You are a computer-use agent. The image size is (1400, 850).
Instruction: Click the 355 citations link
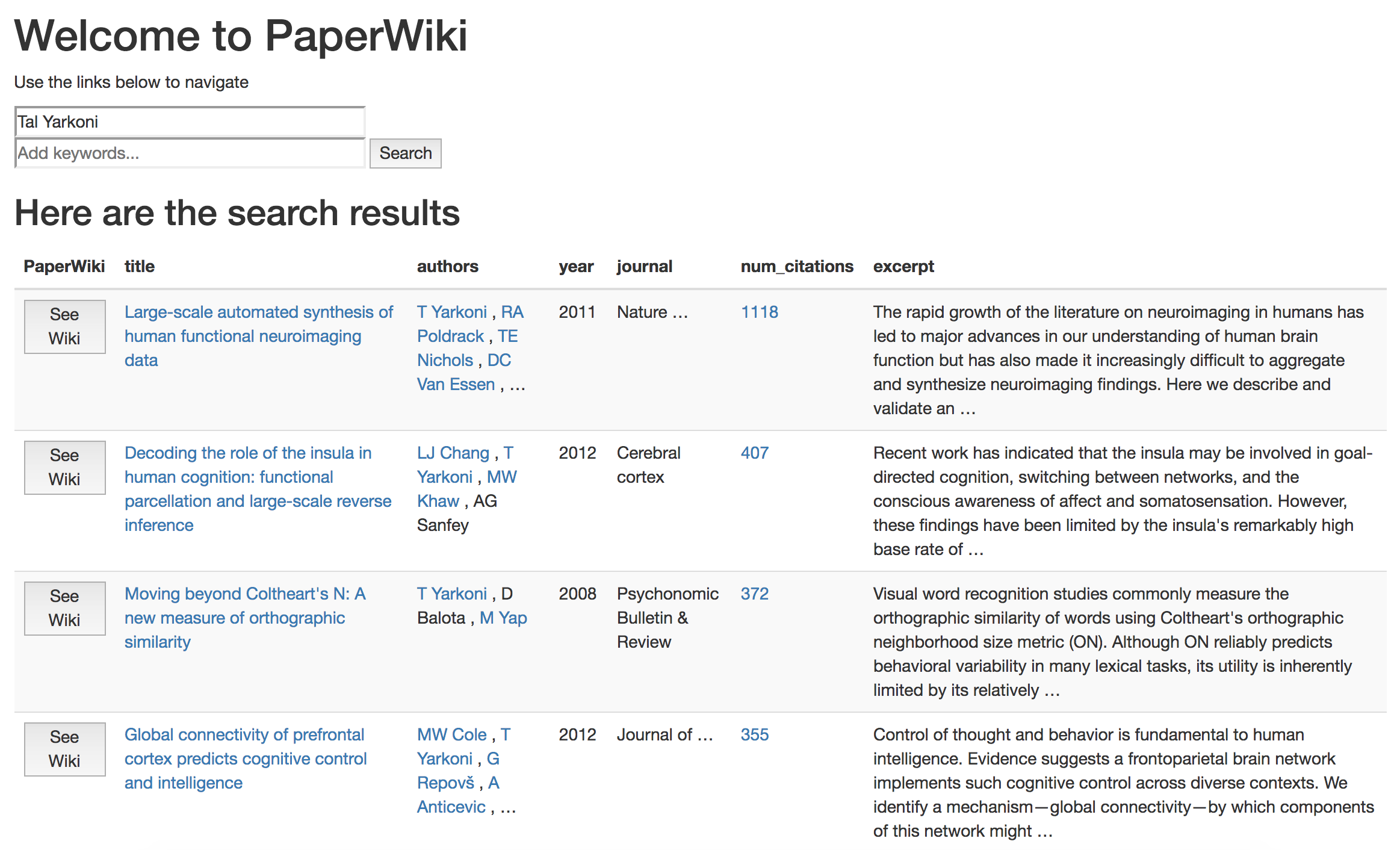[754, 734]
